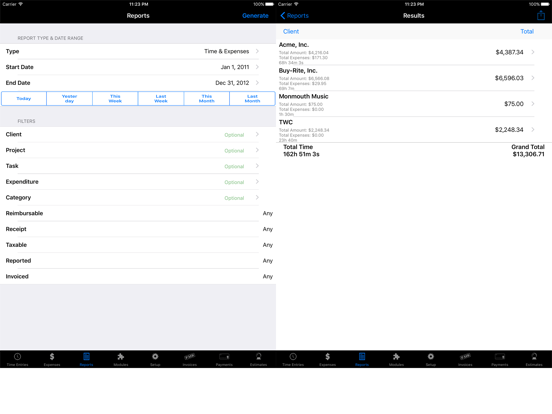
Task: Open Modules puzzle tab on Results screen
Action: pyautogui.click(x=396, y=359)
